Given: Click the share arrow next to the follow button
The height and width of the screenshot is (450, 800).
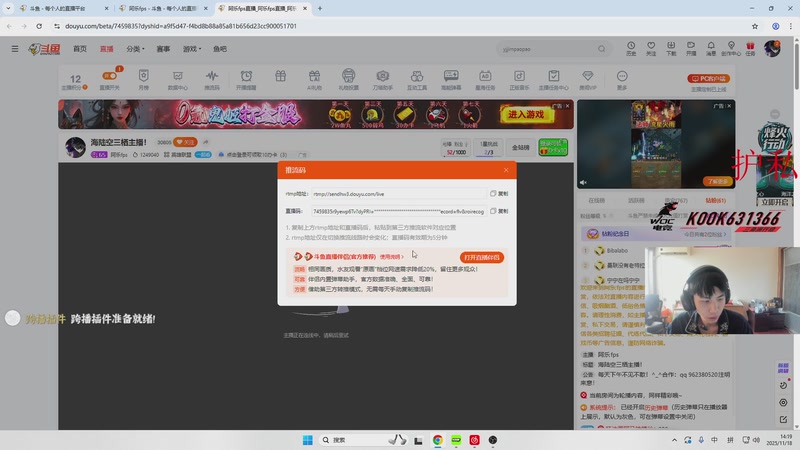Looking at the screenshot, I should 206,142.
